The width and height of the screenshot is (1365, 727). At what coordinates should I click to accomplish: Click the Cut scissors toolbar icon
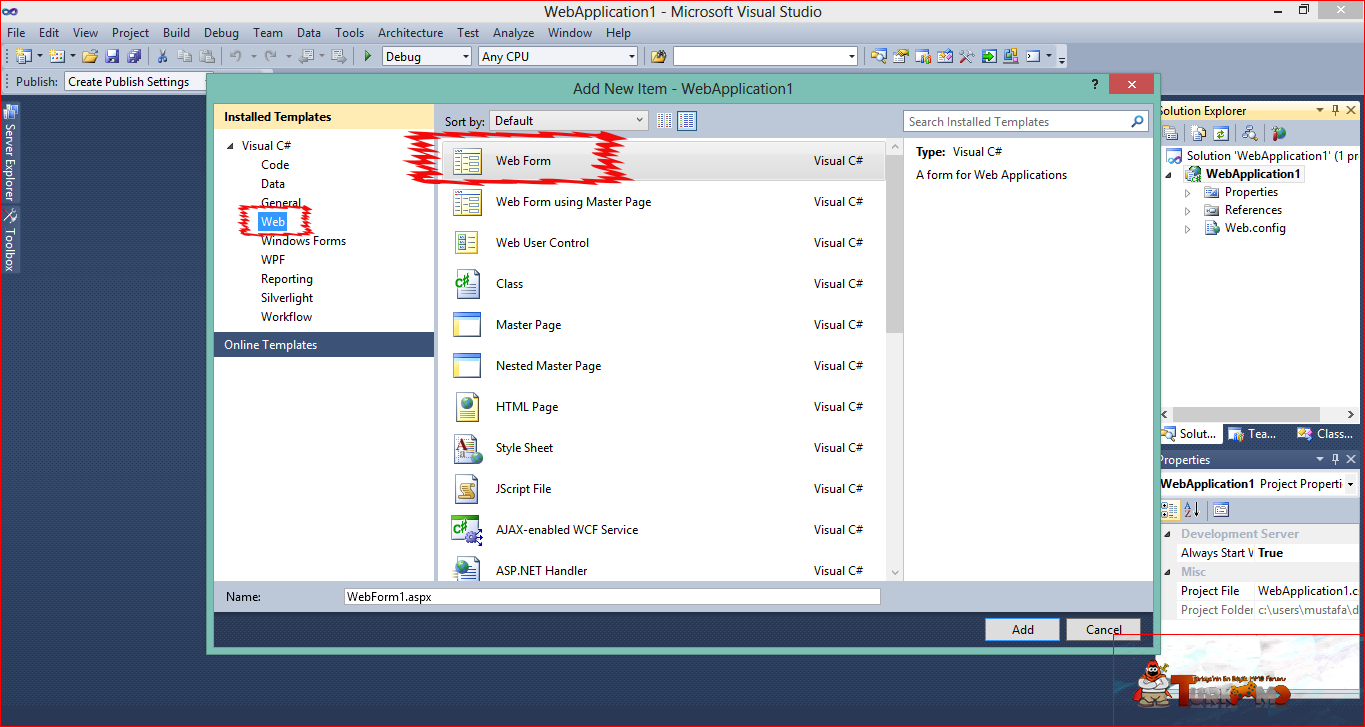coord(162,57)
